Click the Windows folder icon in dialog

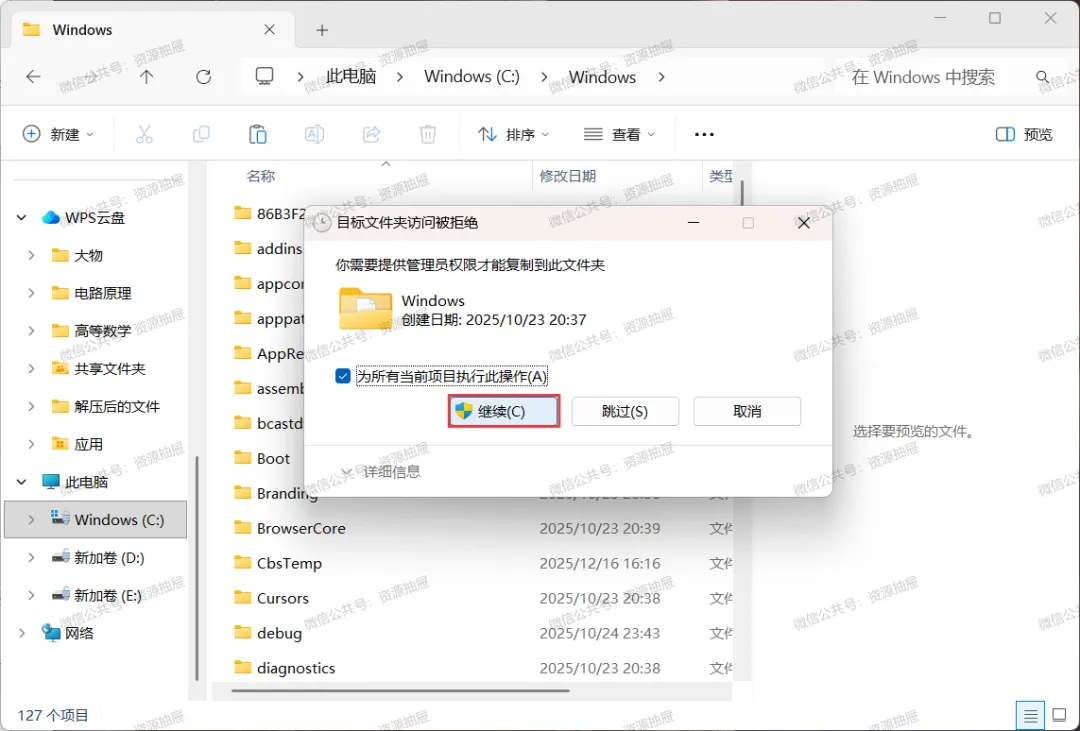pyautogui.click(x=366, y=308)
